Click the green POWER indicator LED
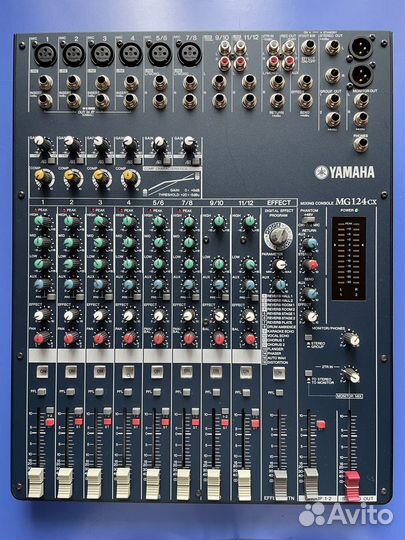 coord(356,210)
